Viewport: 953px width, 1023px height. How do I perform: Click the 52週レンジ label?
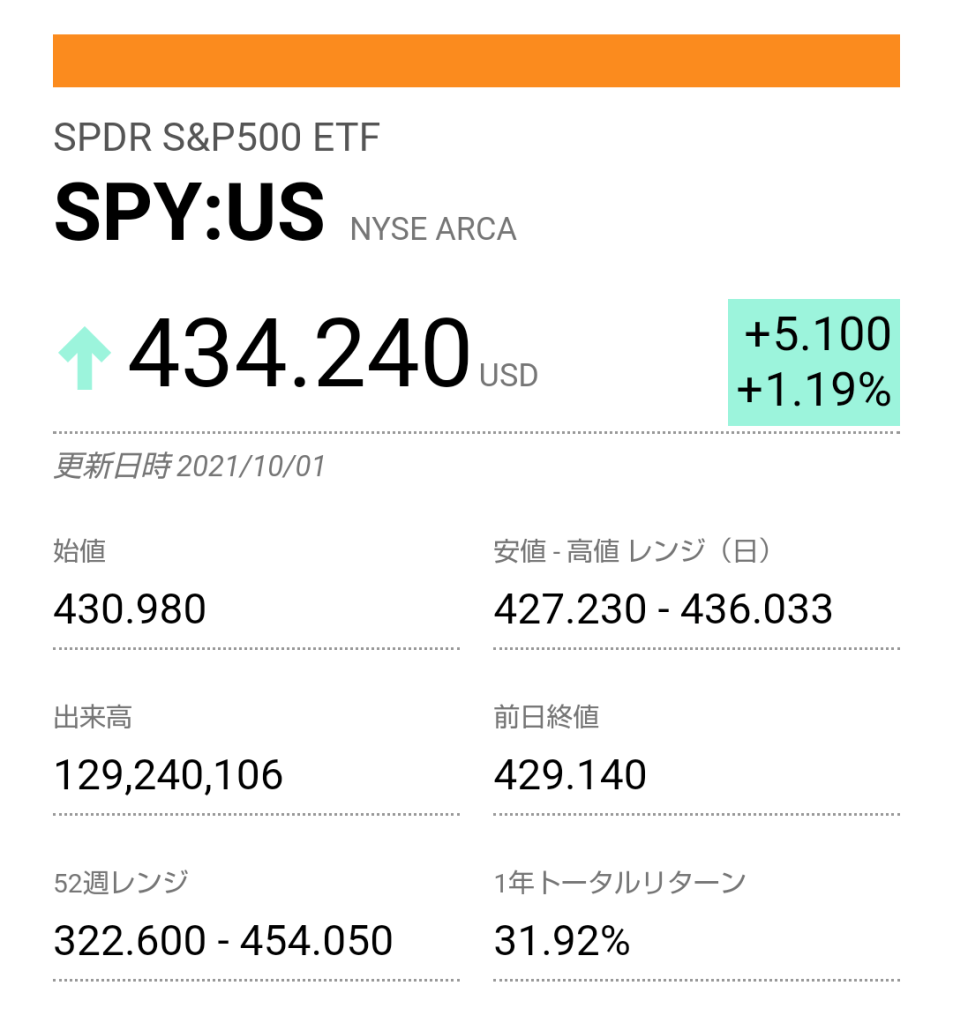[x=120, y=883]
